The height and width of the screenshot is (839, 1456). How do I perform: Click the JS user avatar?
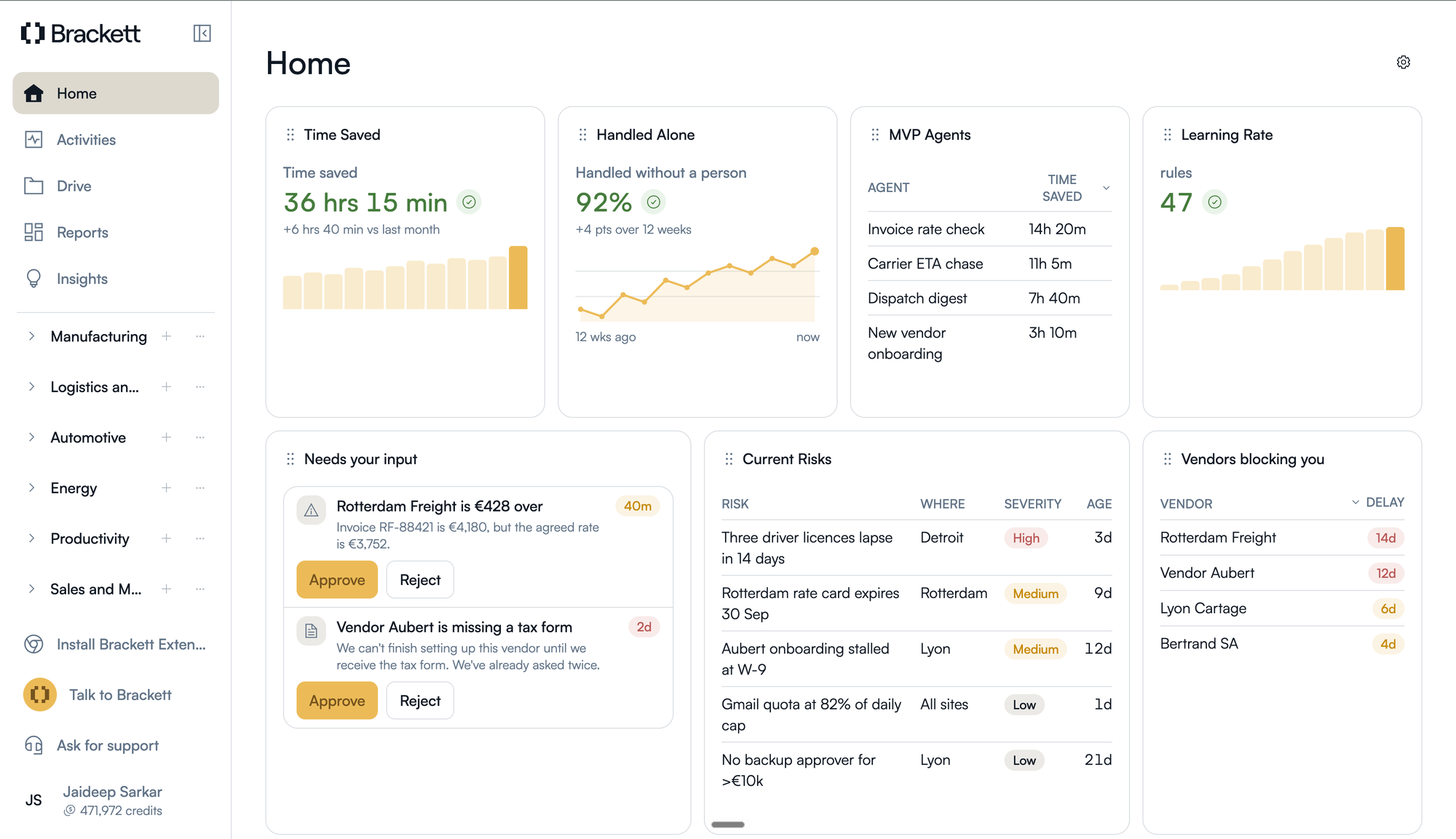[x=33, y=800]
